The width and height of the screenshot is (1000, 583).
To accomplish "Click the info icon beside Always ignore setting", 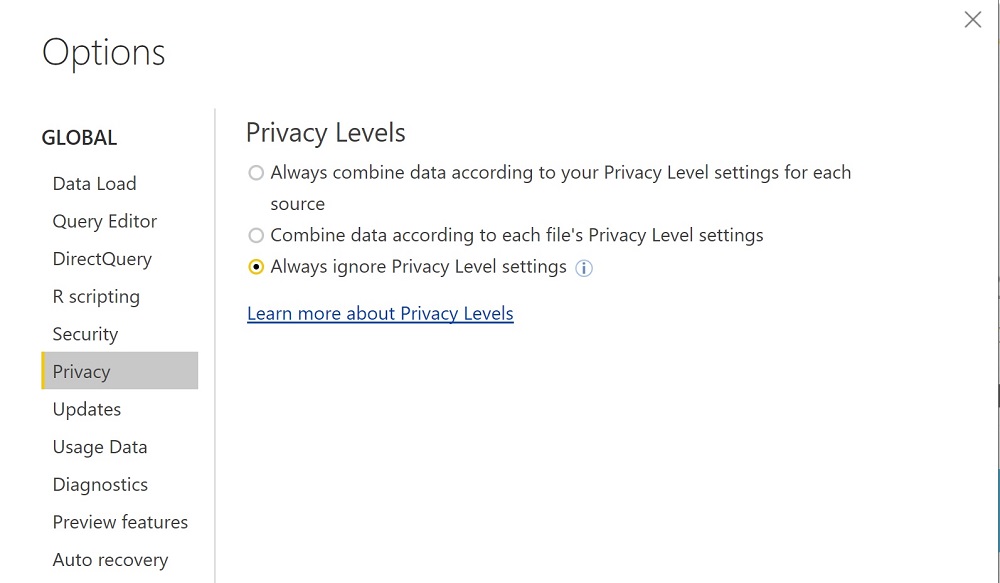I will pyautogui.click(x=584, y=268).
